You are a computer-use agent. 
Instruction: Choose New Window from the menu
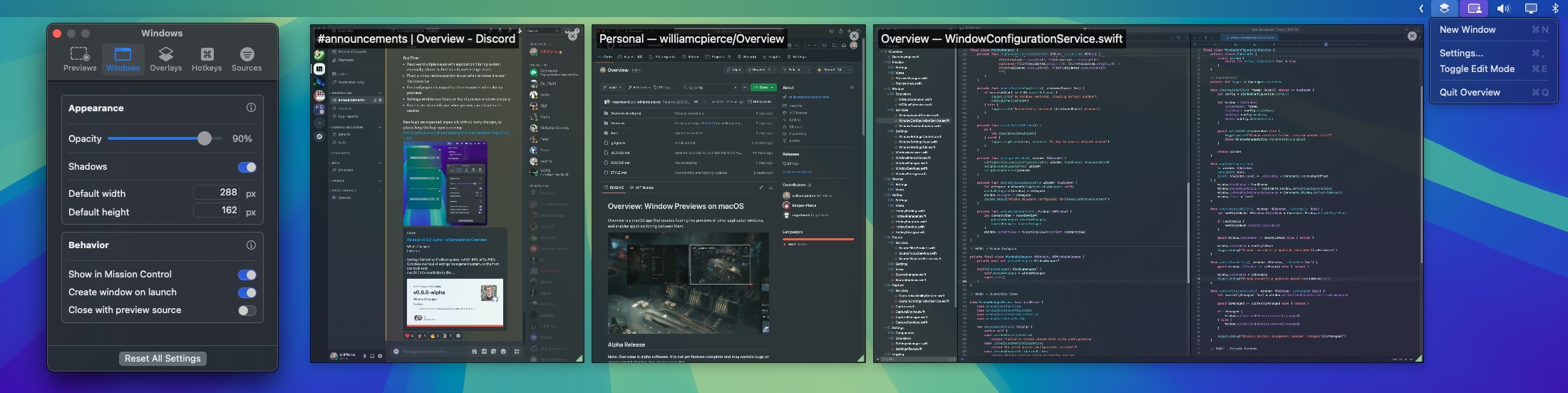pos(1493,30)
